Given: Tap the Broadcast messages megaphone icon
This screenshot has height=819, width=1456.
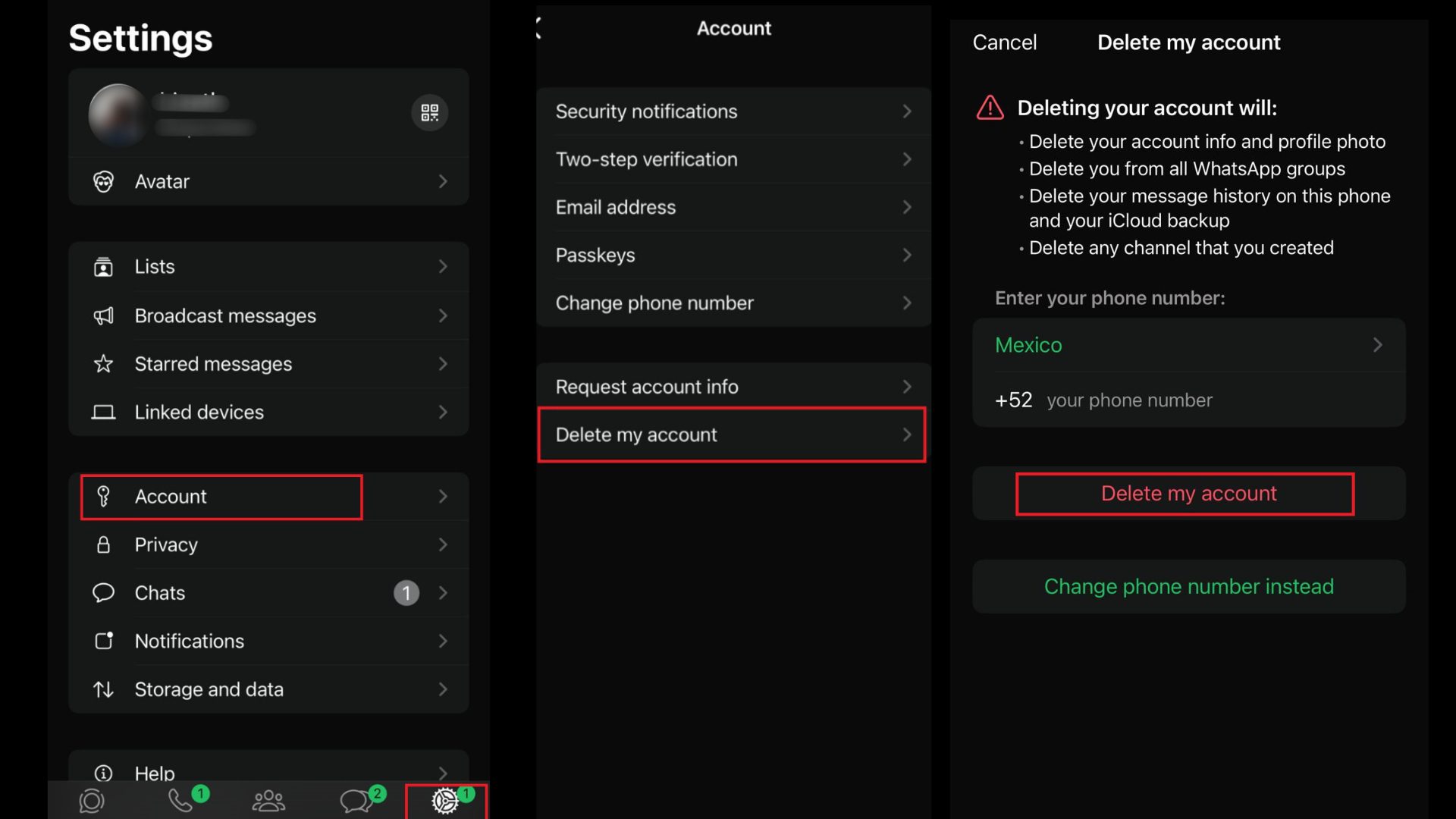Looking at the screenshot, I should point(103,315).
